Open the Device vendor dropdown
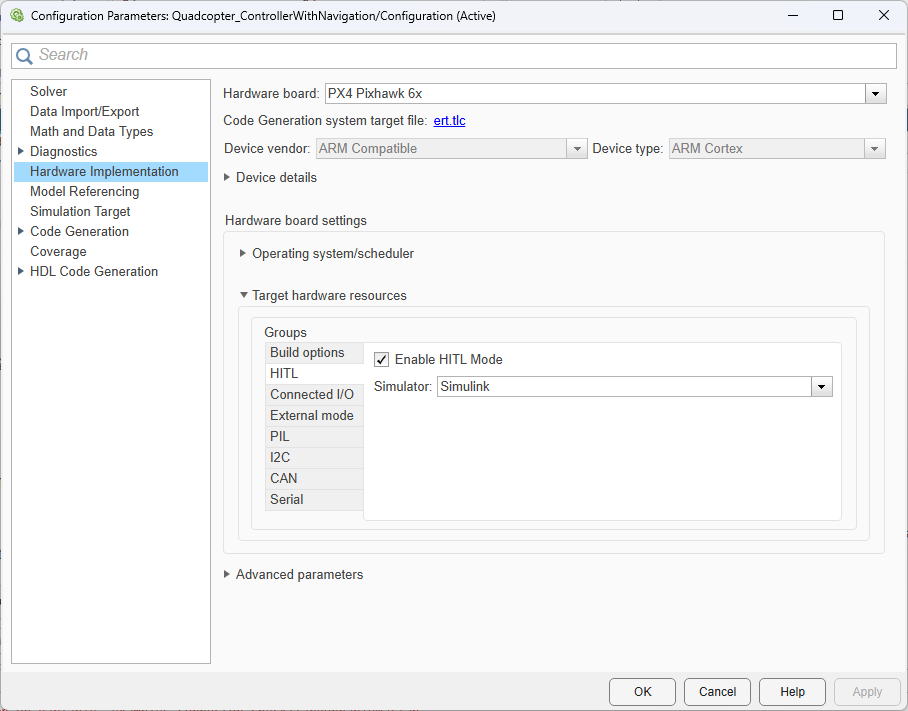908x711 pixels. coord(577,149)
